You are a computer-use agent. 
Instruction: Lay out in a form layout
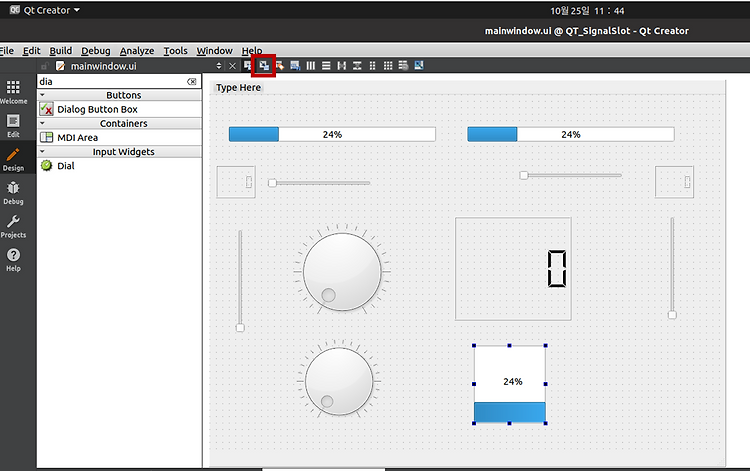tap(373, 66)
